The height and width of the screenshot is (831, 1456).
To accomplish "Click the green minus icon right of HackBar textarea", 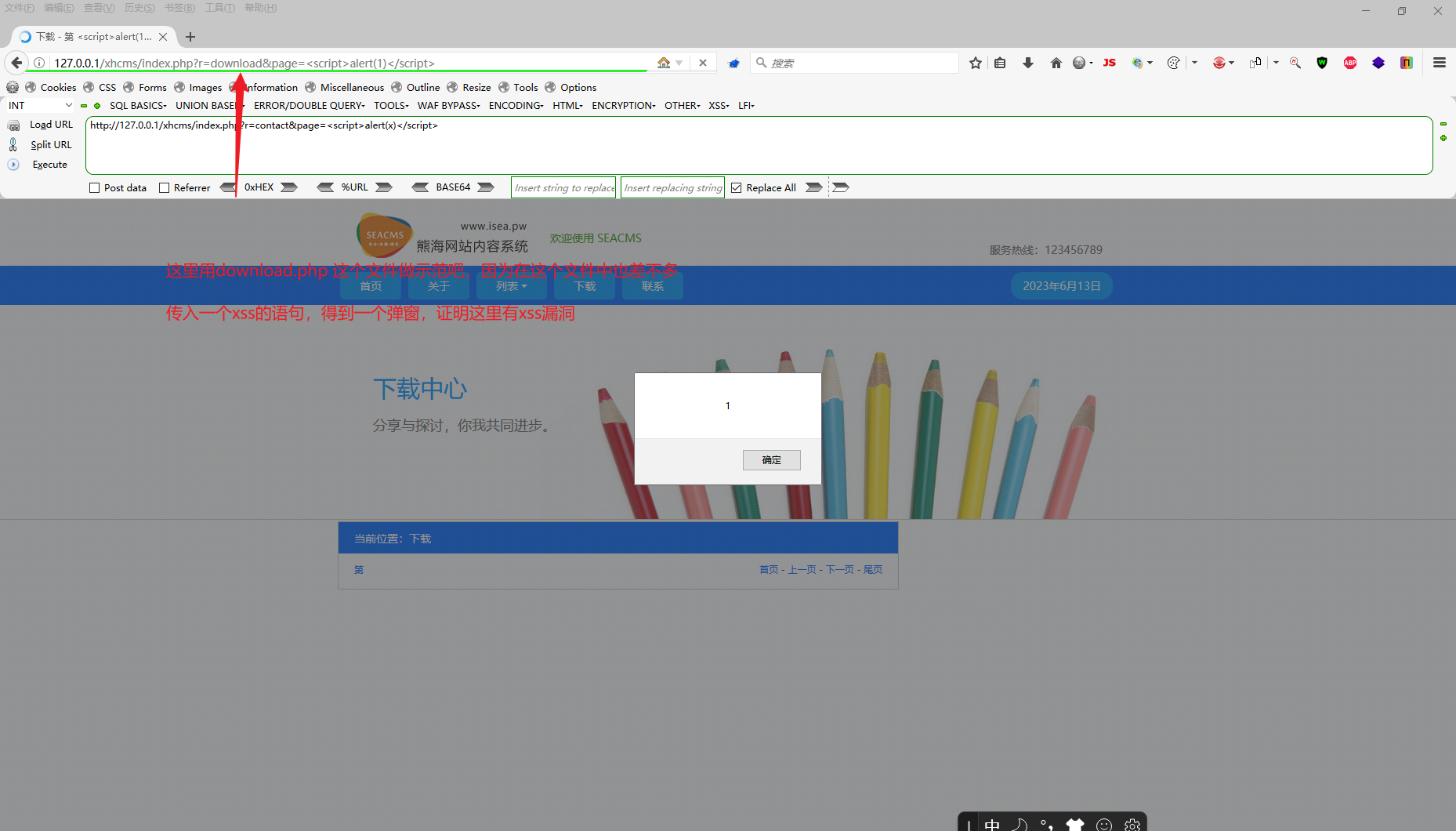I will click(x=1443, y=124).
